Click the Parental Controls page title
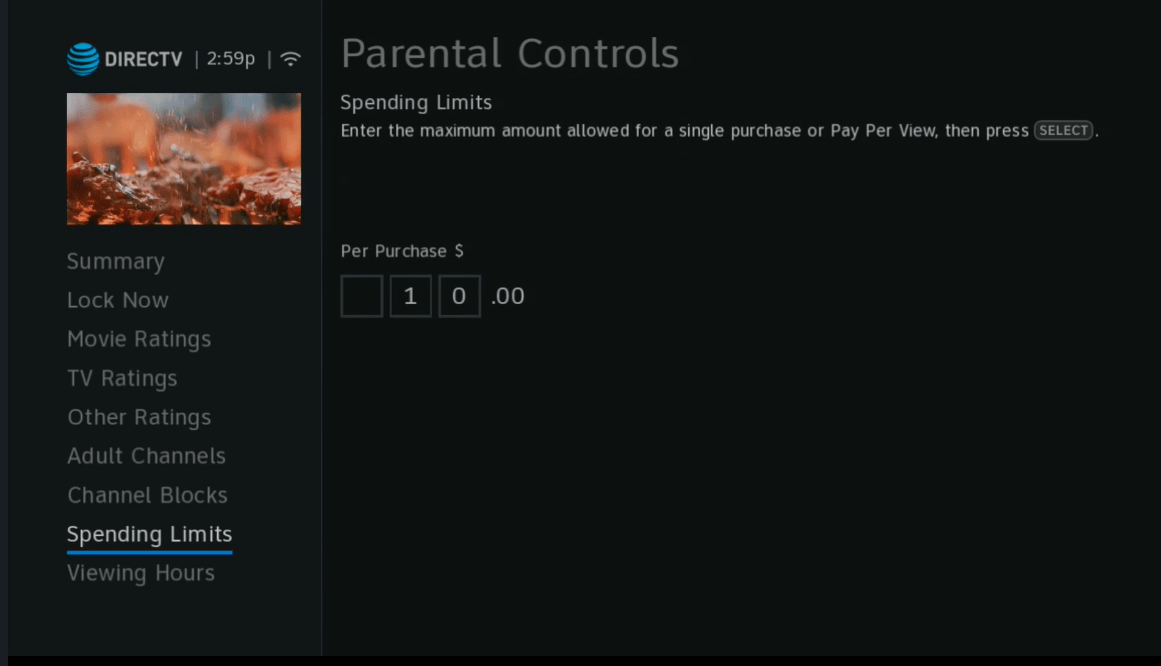Image resolution: width=1161 pixels, height=666 pixels. point(510,54)
